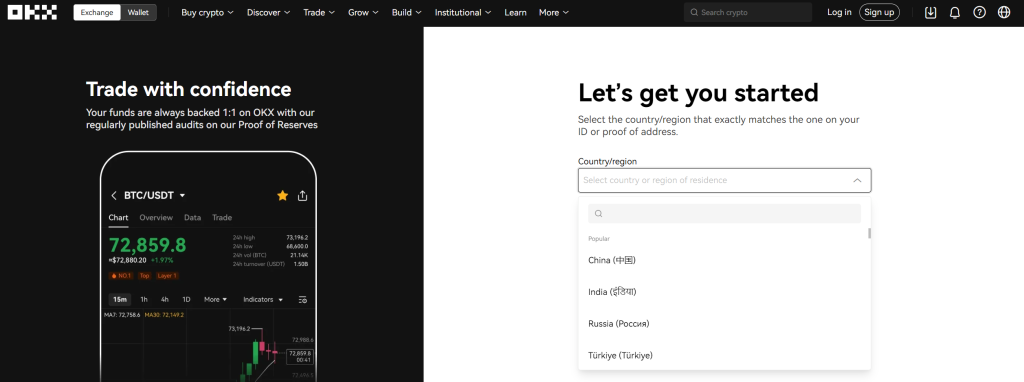The height and width of the screenshot is (382, 1024).
Task: Select the Trade tab on phone mockup
Action: tap(222, 217)
